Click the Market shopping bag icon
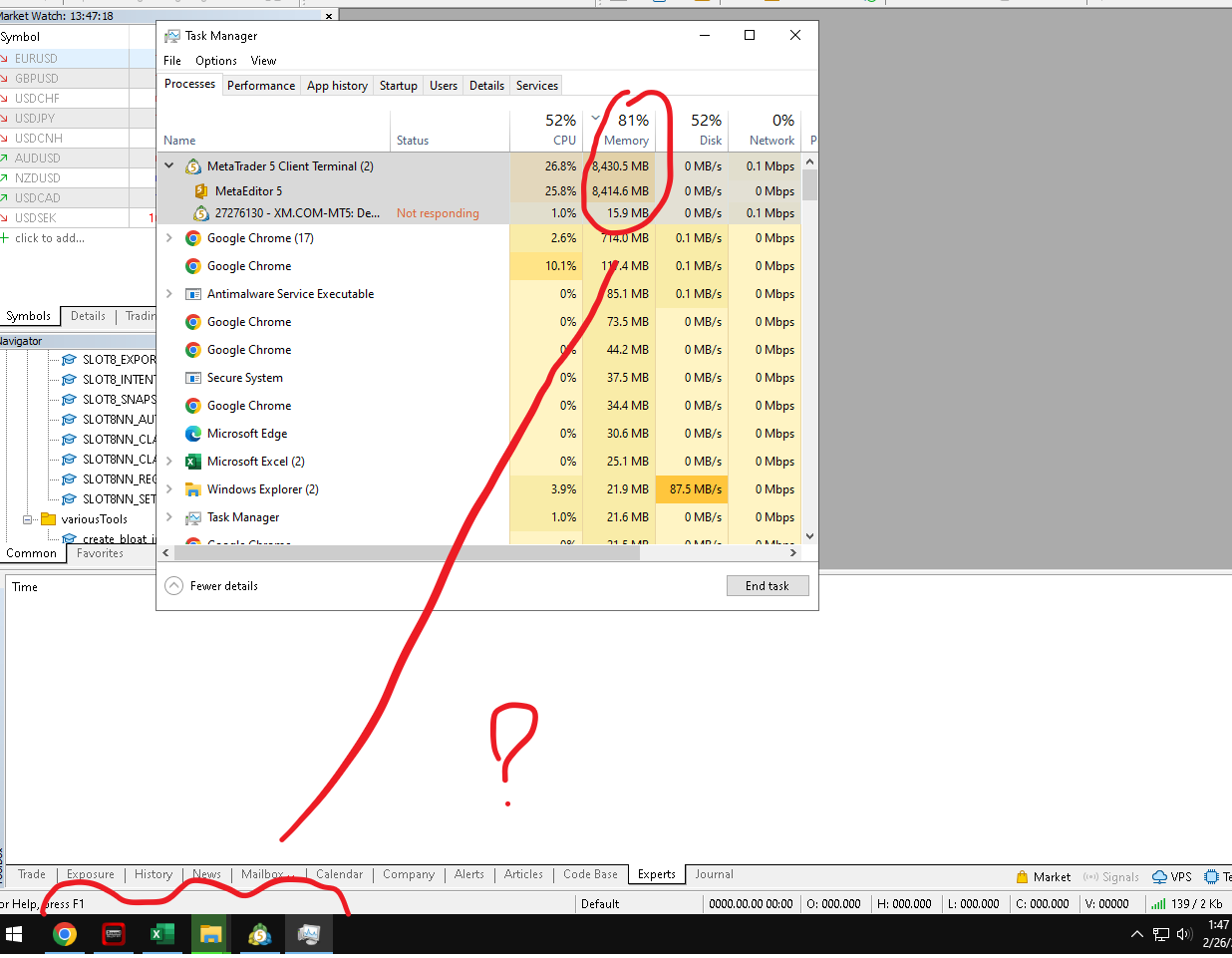The image size is (1232, 958). point(1022,876)
